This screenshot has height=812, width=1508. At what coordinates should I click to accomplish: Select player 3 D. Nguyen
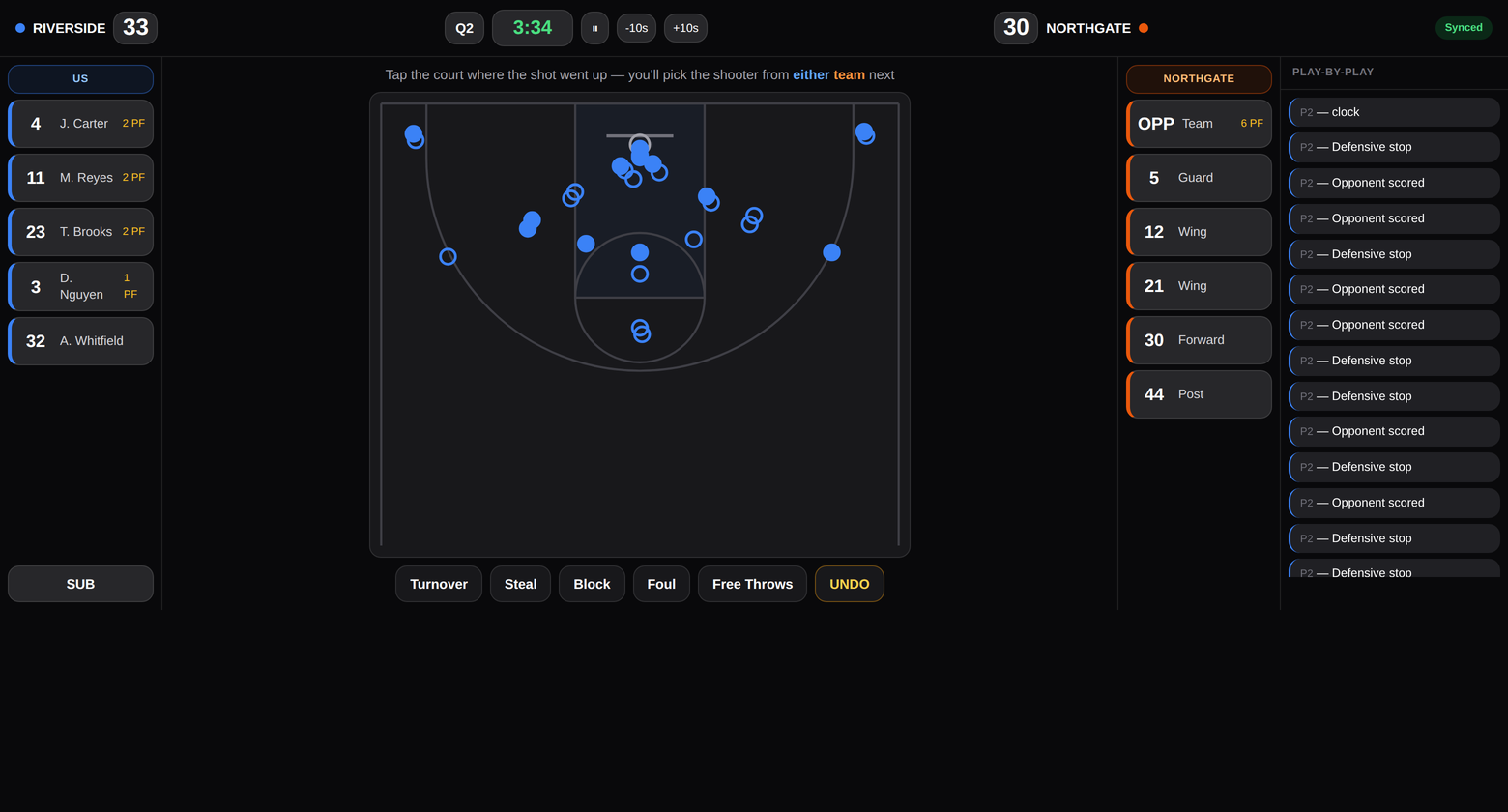[80, 286]
